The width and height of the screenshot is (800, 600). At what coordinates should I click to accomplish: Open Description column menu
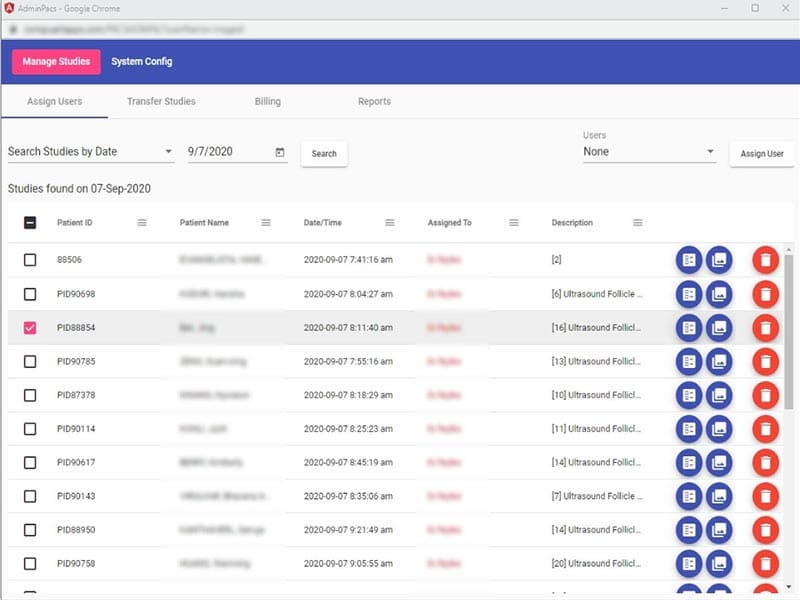click(638, 222)
